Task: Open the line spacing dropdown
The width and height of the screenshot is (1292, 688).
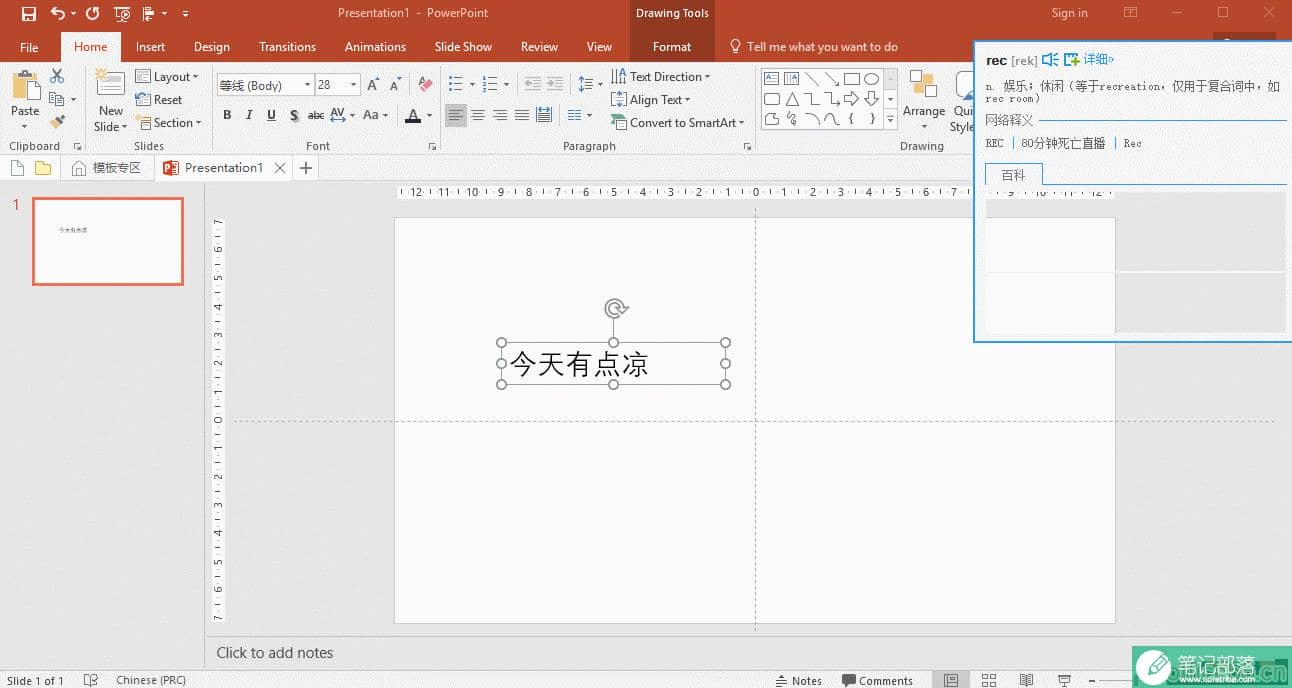Action: [x=590, y=85]
